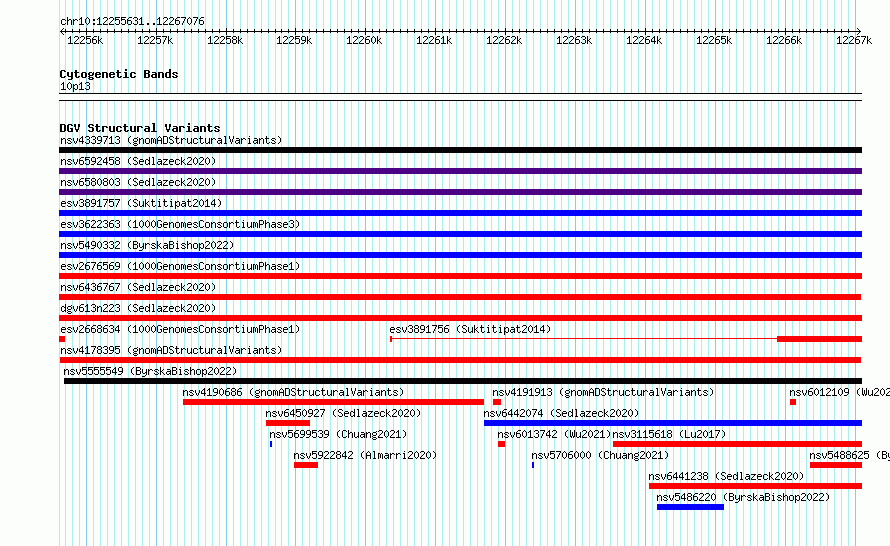Screen dimensions: 890x546
Task: Open the nsv5699539 (Chuang2021) label
Action: 338,434
